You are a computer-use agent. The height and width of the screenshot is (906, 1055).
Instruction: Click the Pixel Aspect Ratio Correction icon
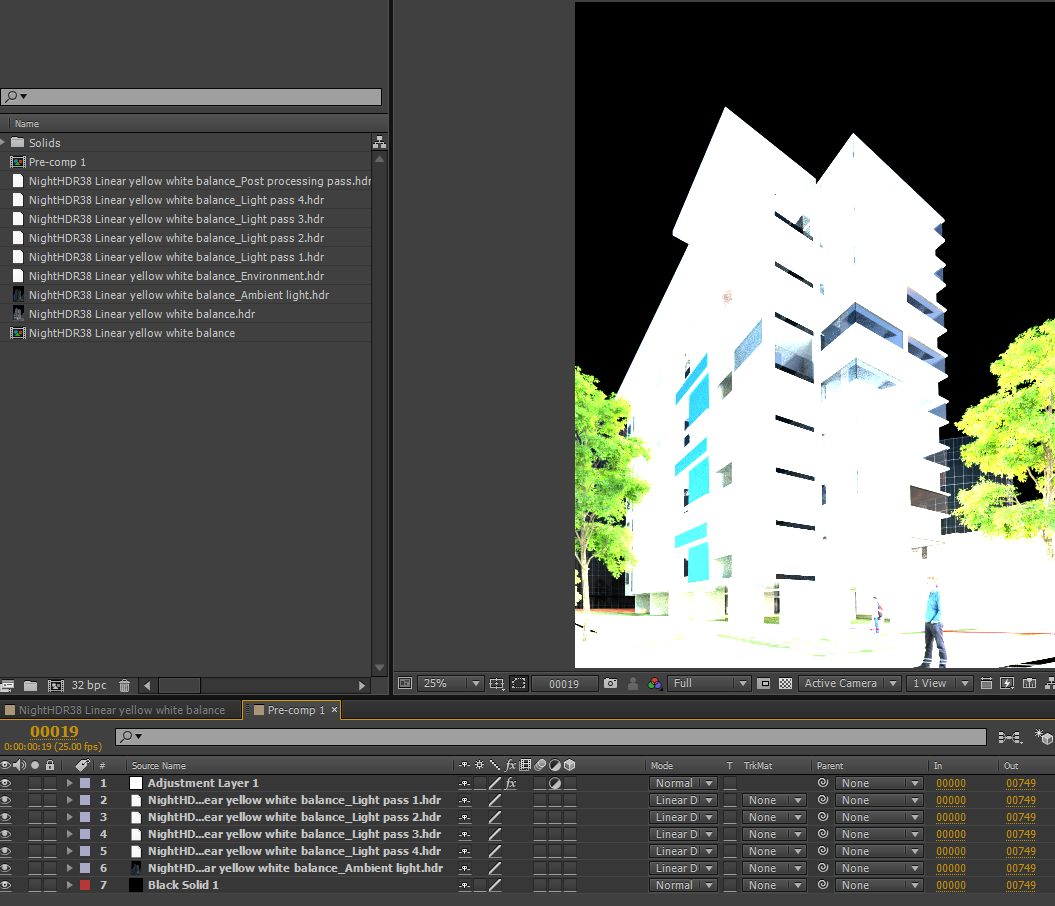[986, 683]
